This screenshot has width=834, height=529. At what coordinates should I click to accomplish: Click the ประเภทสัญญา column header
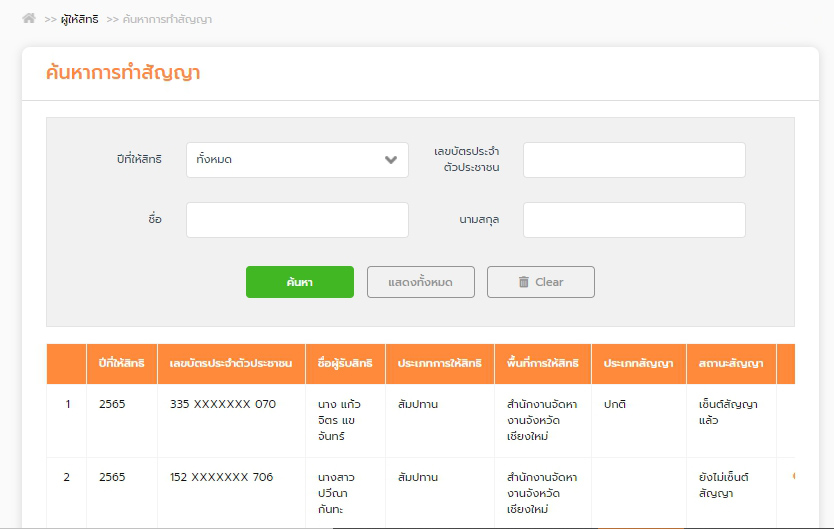[x=638, y=364]
